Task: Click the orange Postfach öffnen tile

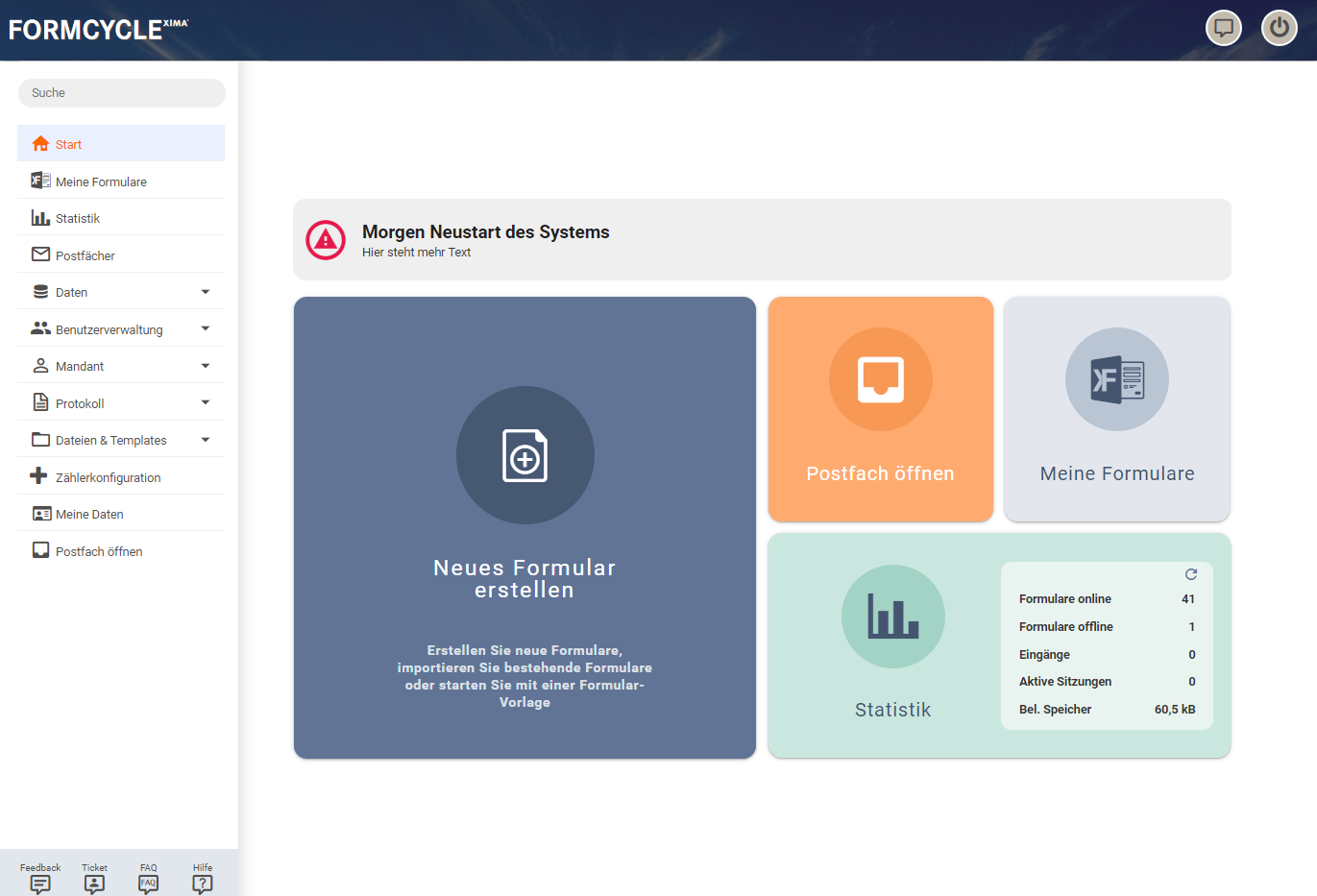Action: click(x=880, y=409)
